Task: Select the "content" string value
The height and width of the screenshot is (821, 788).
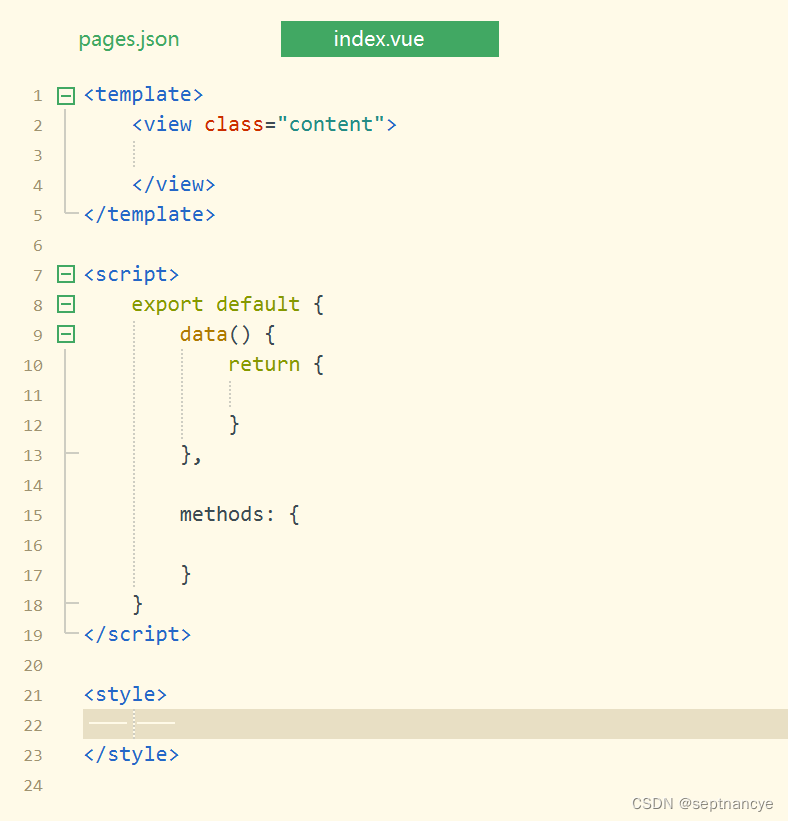Action: click(331, 125)
